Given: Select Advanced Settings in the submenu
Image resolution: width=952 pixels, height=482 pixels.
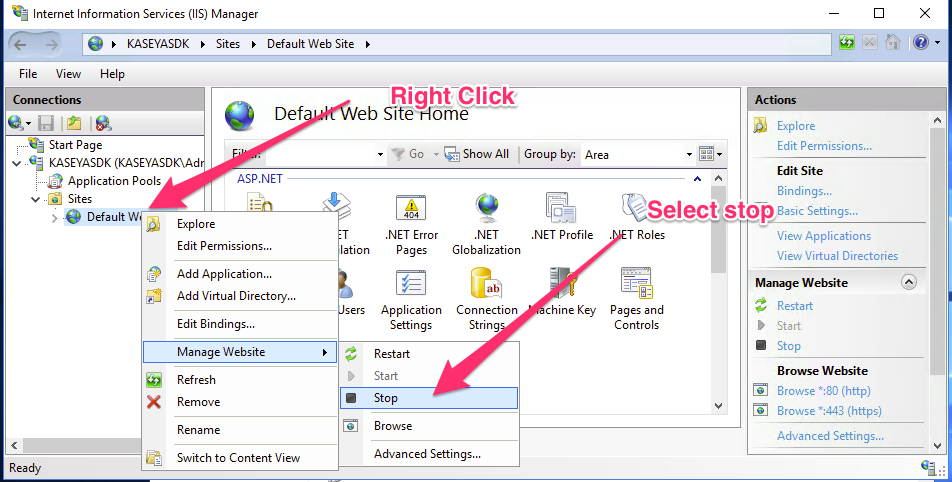Looking at the screenshot, I should point(429,453).
